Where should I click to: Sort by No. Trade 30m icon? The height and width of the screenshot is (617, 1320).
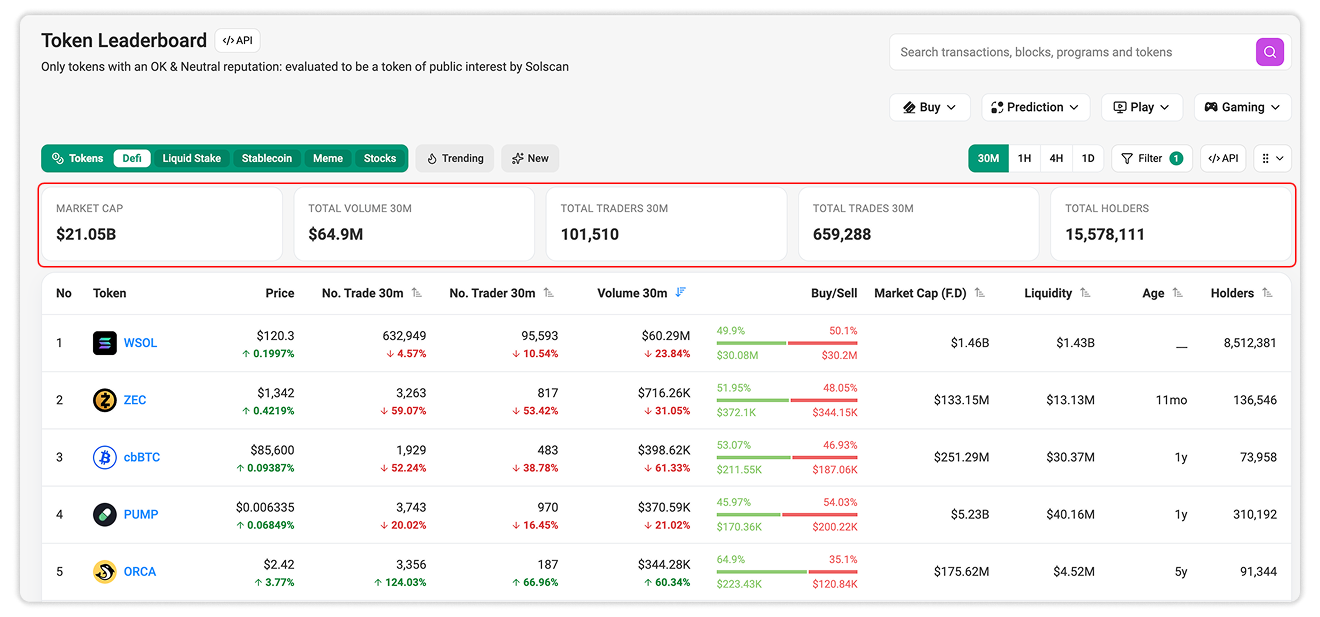[x=417, y=293]
